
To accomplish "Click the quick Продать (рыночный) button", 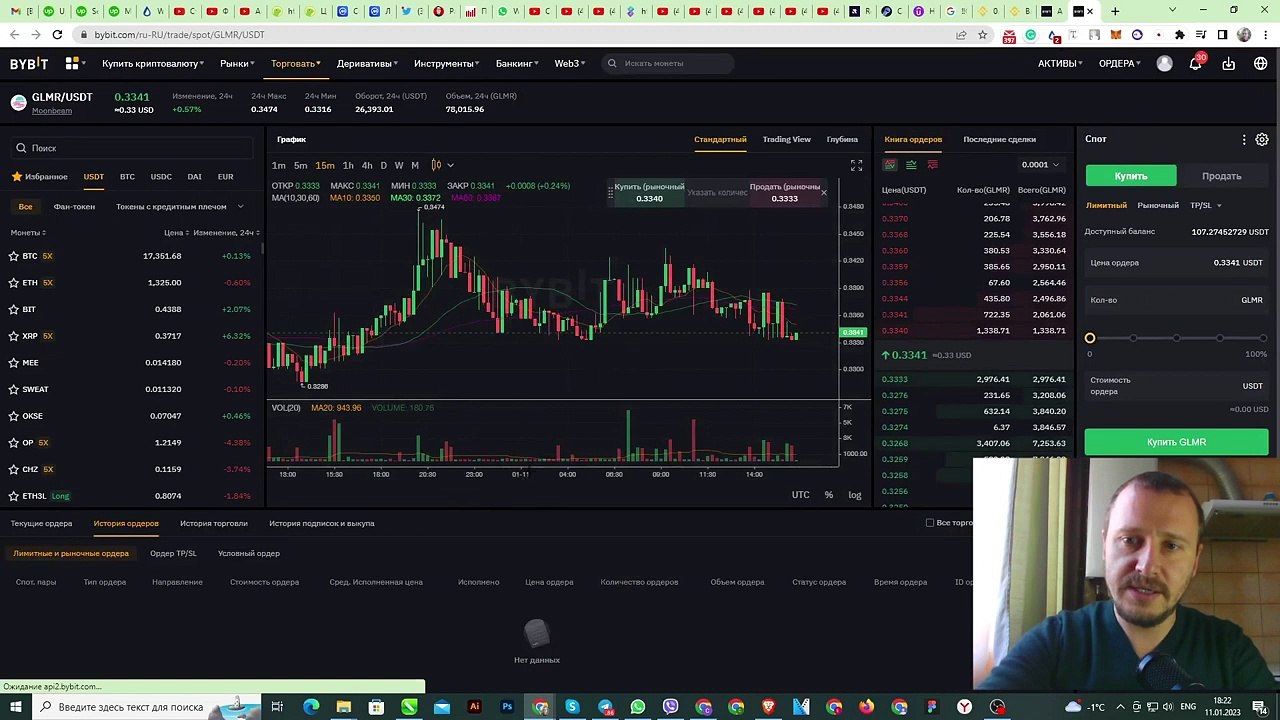I will click(784, 192).
